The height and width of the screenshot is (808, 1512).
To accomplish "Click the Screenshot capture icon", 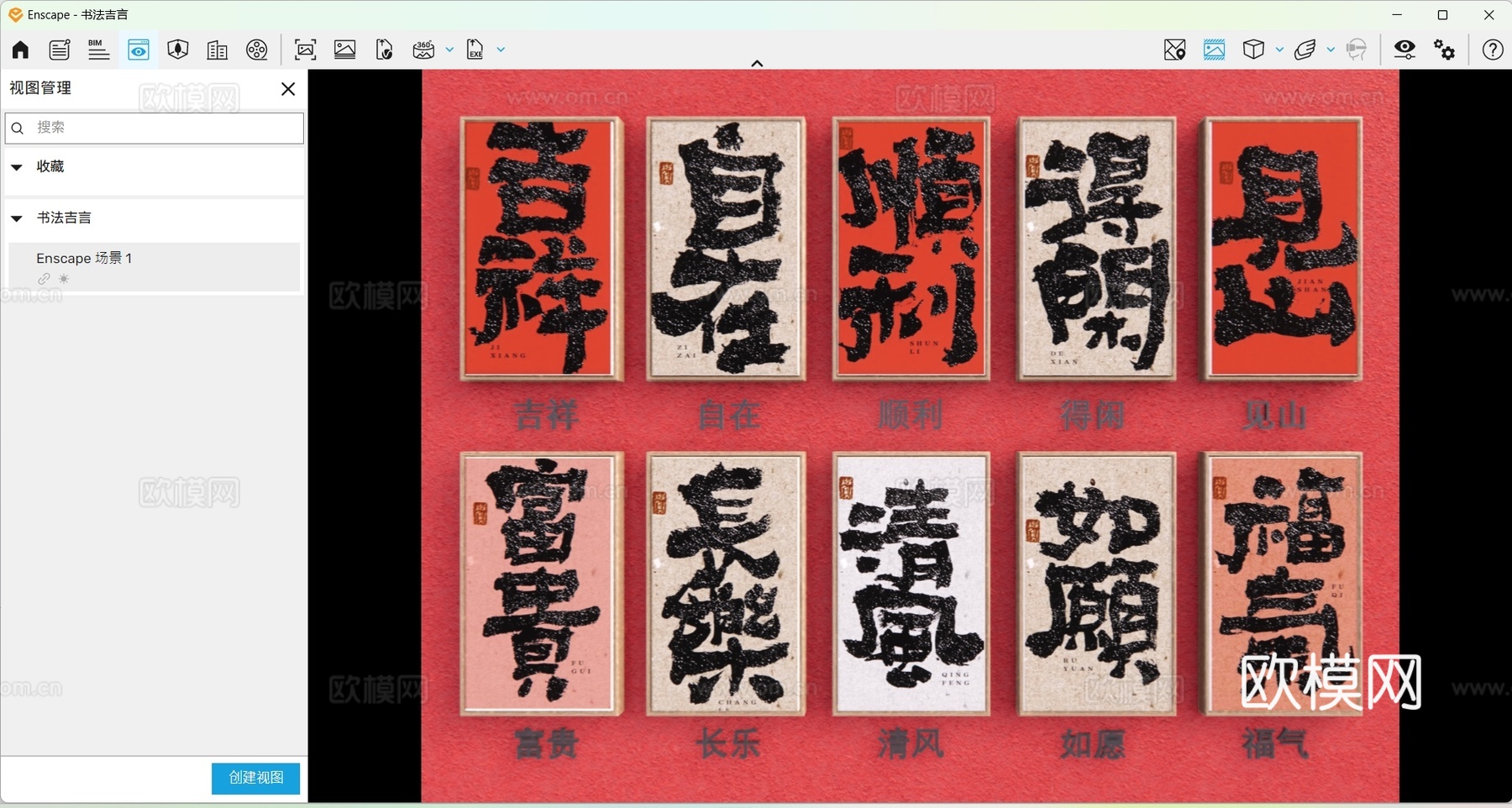I will point(306,50).
